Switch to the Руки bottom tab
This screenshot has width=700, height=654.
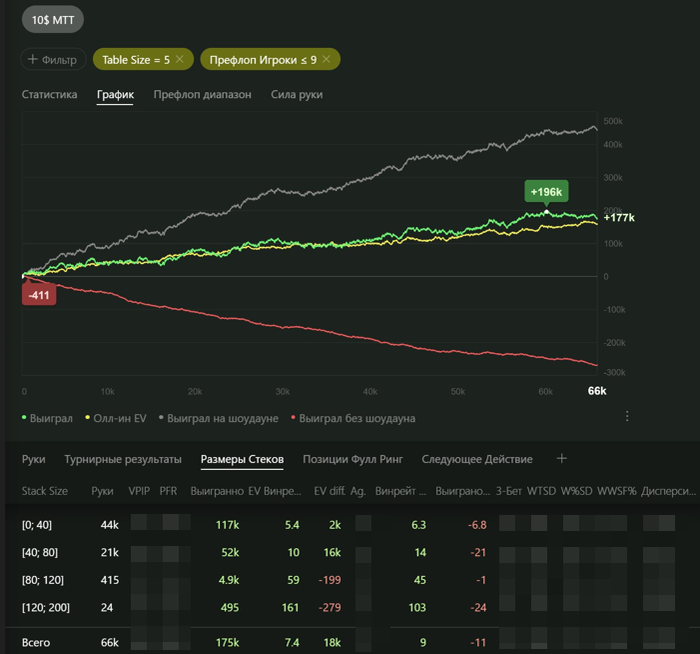coord(33,459)
